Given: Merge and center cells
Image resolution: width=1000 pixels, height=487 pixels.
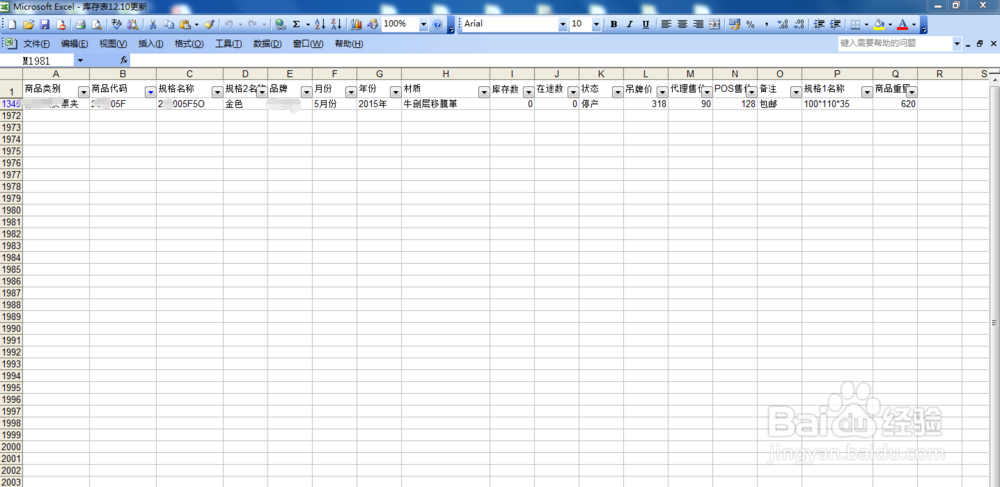Looking at the screenshot, I should pos(714,24).
